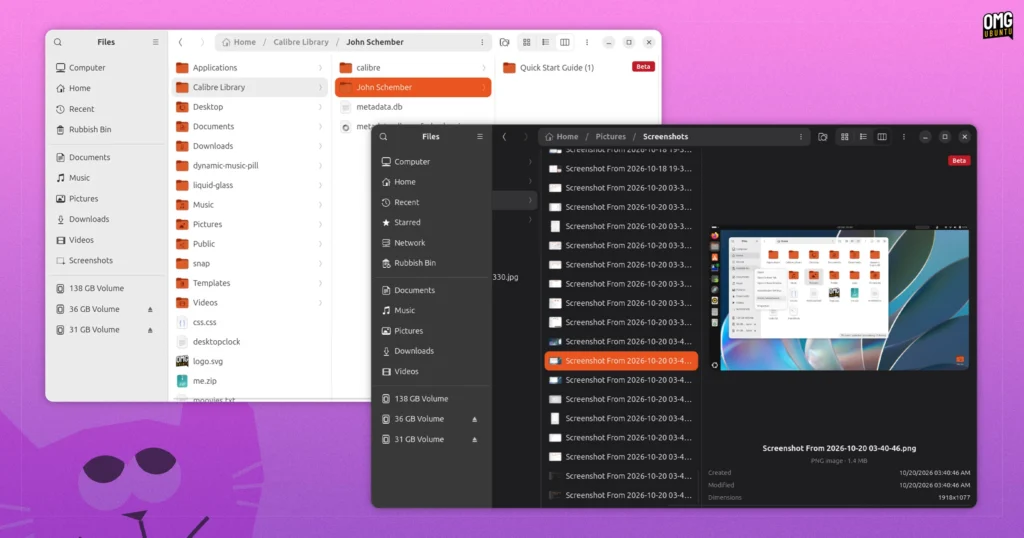The width and height of the screenshot is (1024, 538).
Task: Click the screenshot preview image in dark window
Action: 839,298
